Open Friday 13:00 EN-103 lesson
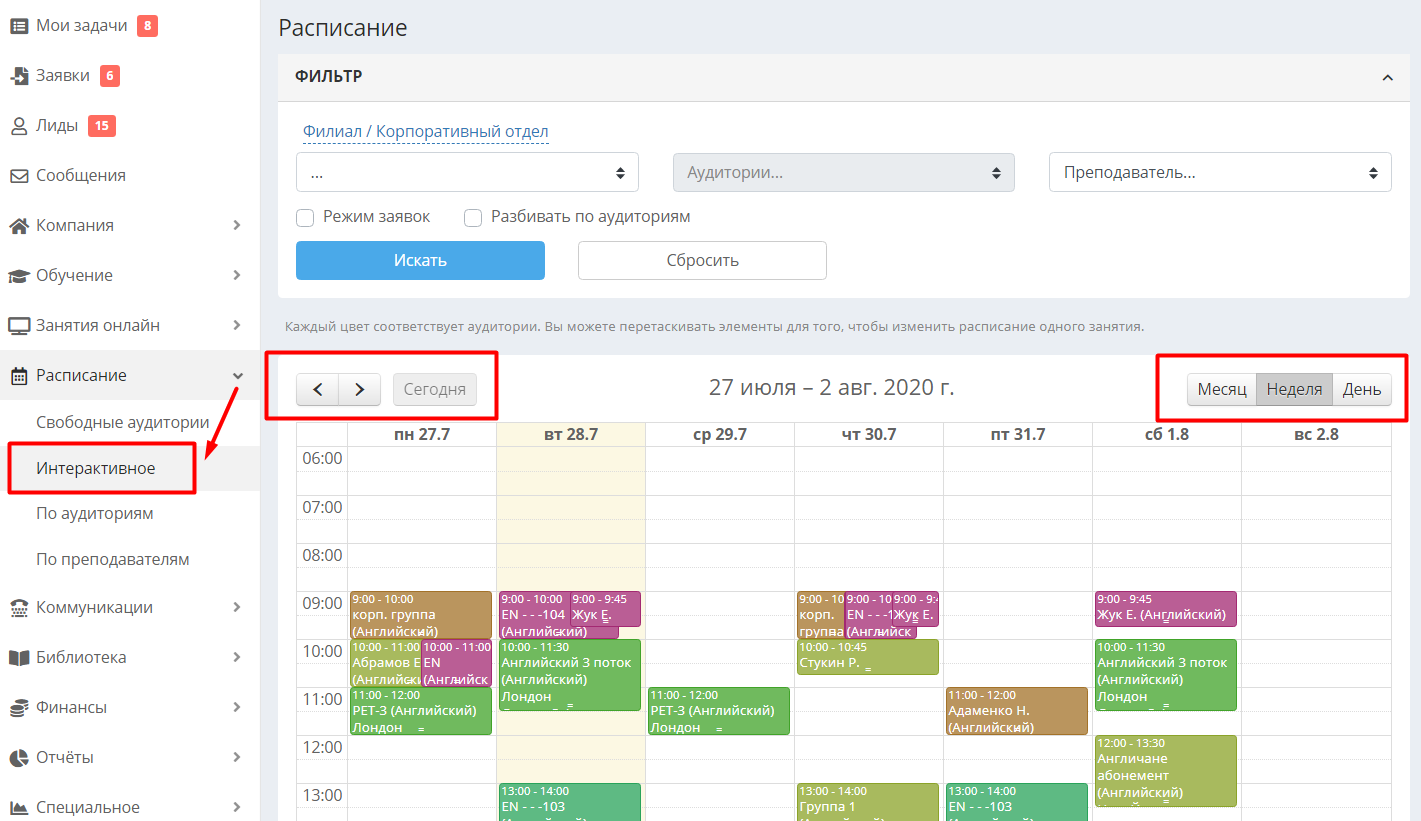1421x821 pixels. pyautogui.click(x=1017, y=802)
